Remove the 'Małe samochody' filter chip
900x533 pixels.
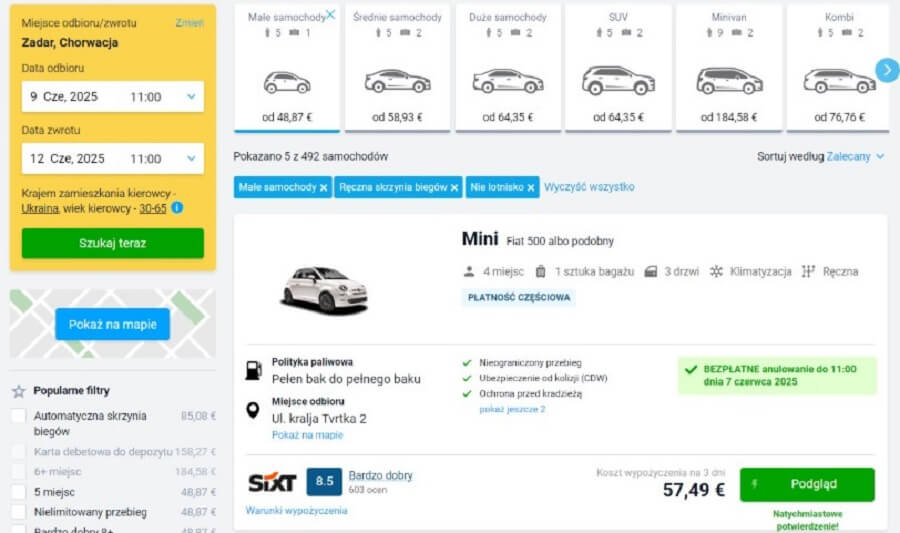pos(323,187)
